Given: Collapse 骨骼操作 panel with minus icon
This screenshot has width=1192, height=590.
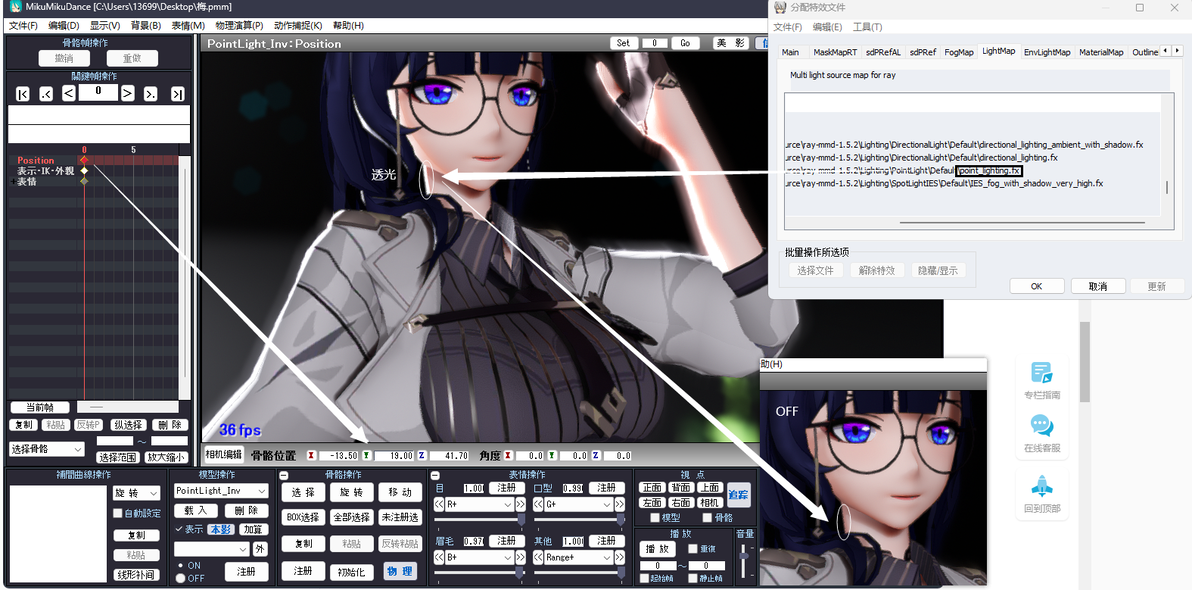Looking at the screenshot, I should click(284, 475).
